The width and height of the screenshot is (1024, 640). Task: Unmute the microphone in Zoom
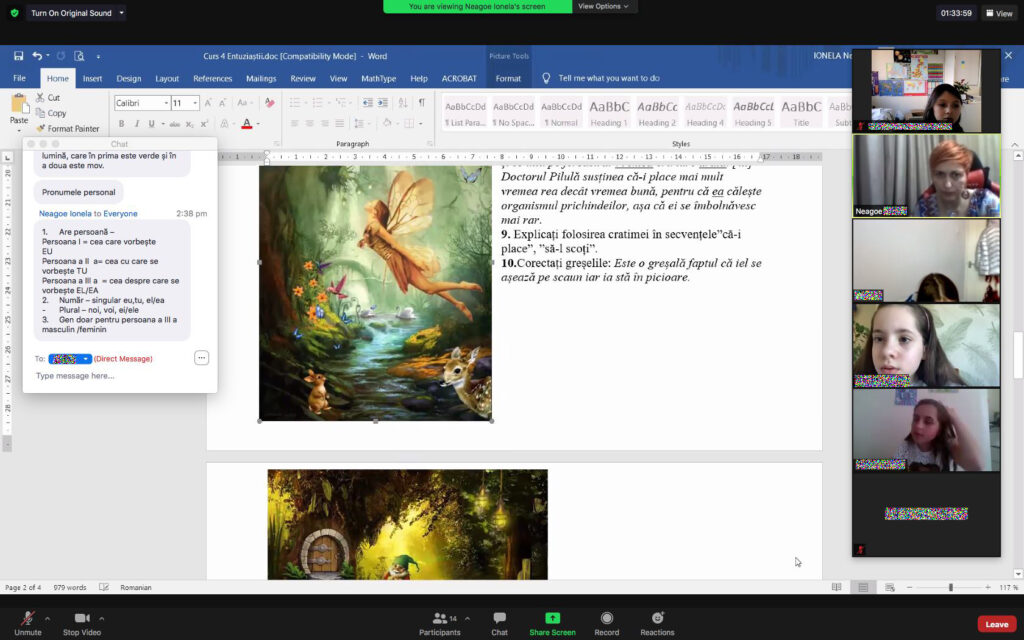27,623
